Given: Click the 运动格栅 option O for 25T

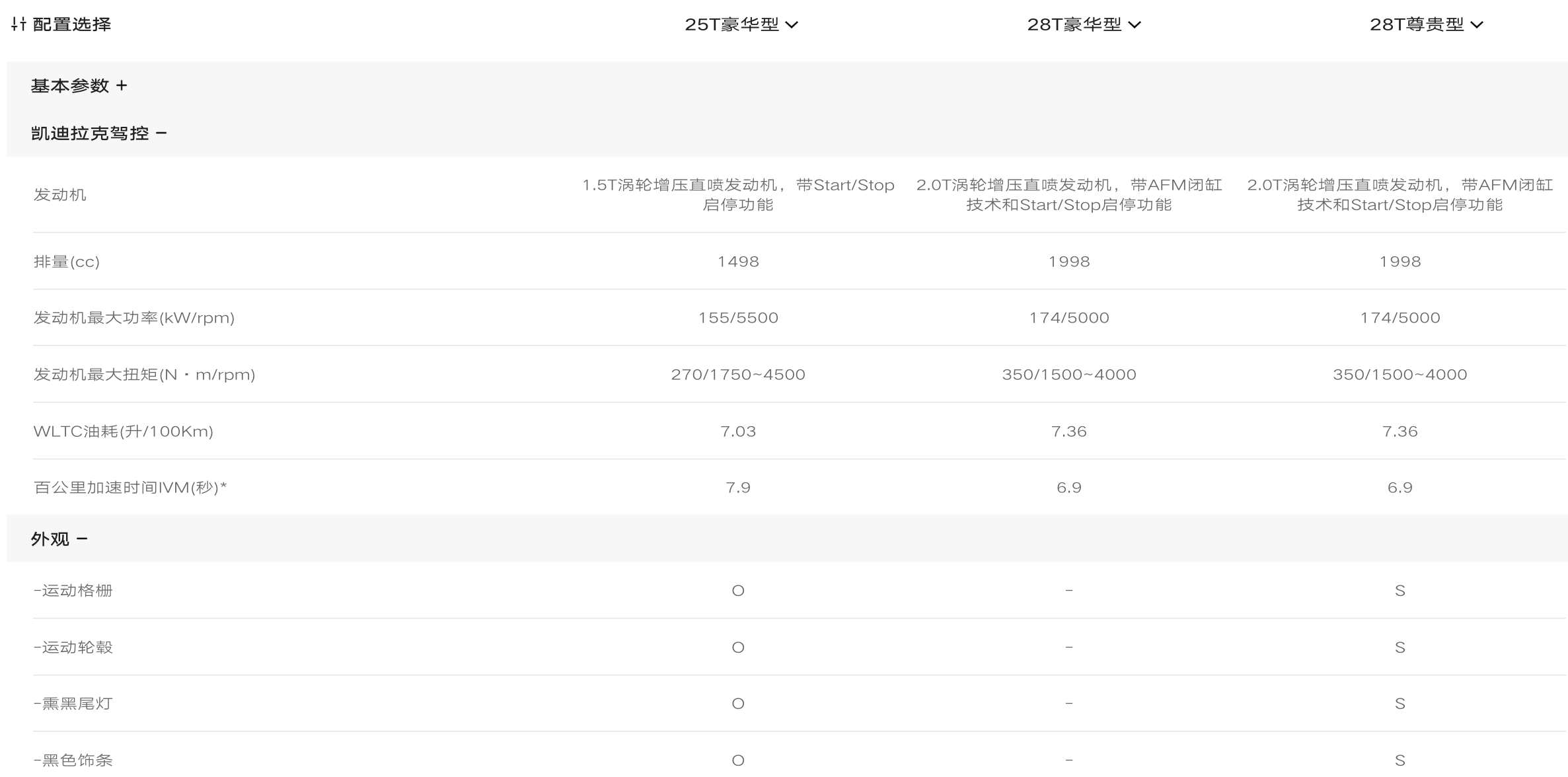Looking at the screenshot, I should (738, 591).
